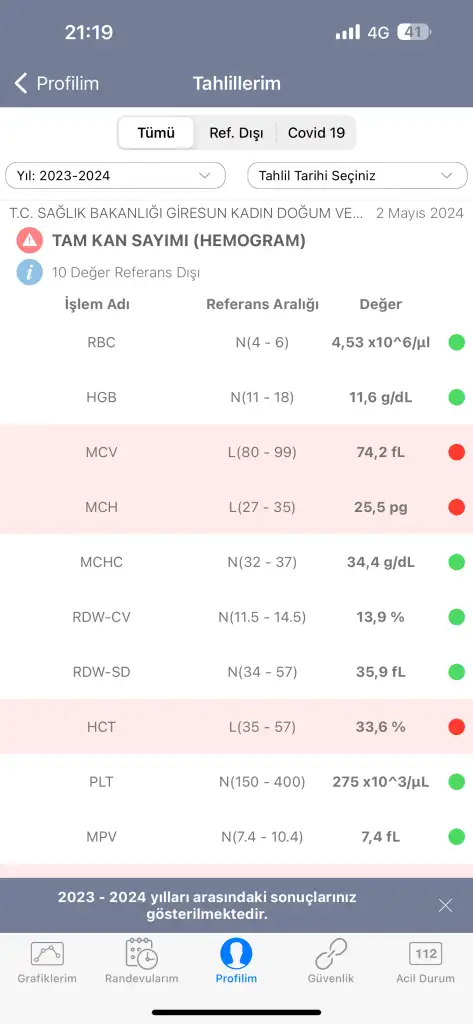Switch to the Ref. Dışı segment

236,133
